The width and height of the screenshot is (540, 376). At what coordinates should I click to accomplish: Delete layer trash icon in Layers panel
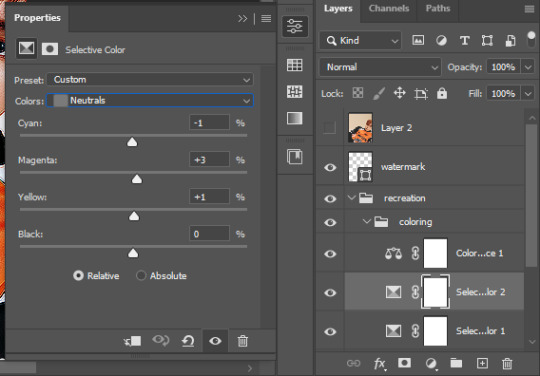[507, 363]
